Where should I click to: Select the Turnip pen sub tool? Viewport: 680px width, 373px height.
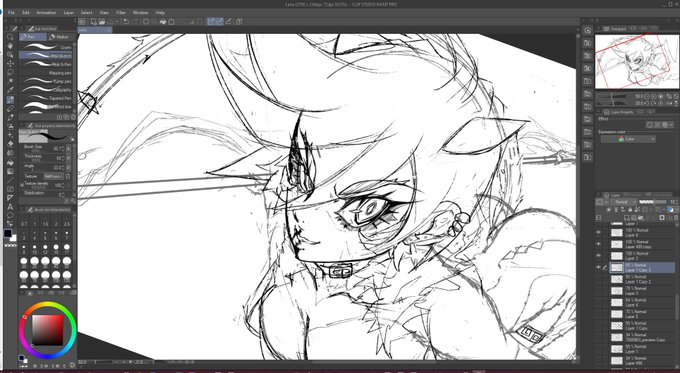click(46, 81)
